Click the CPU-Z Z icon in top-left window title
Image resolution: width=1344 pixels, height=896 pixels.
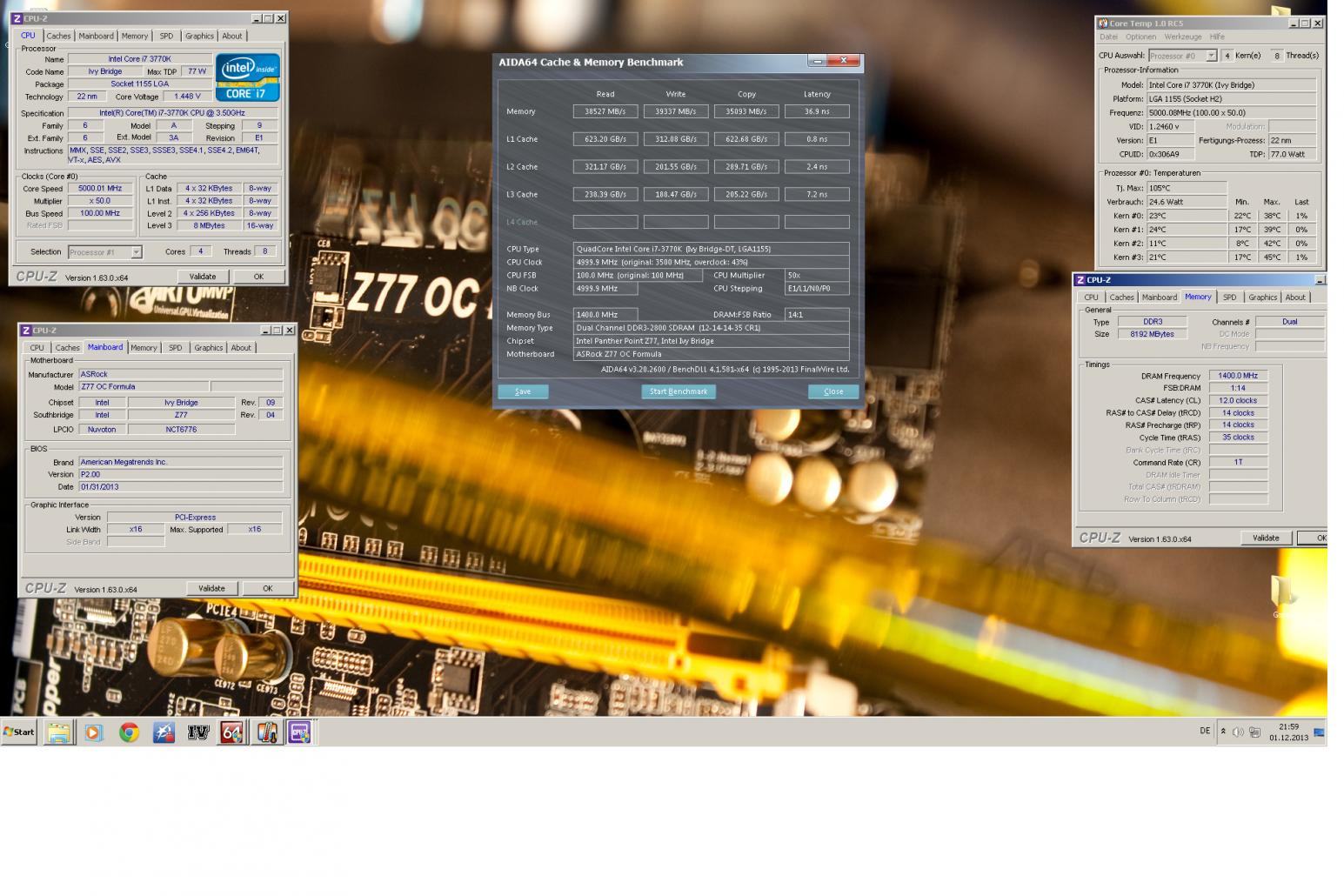pos(17,18)
